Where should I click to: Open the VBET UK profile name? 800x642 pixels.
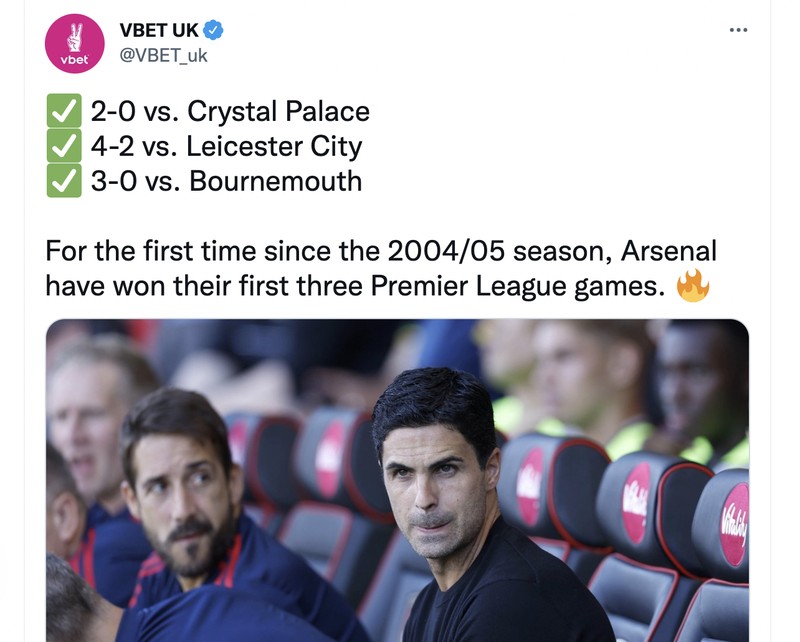[x=158, y=27]
